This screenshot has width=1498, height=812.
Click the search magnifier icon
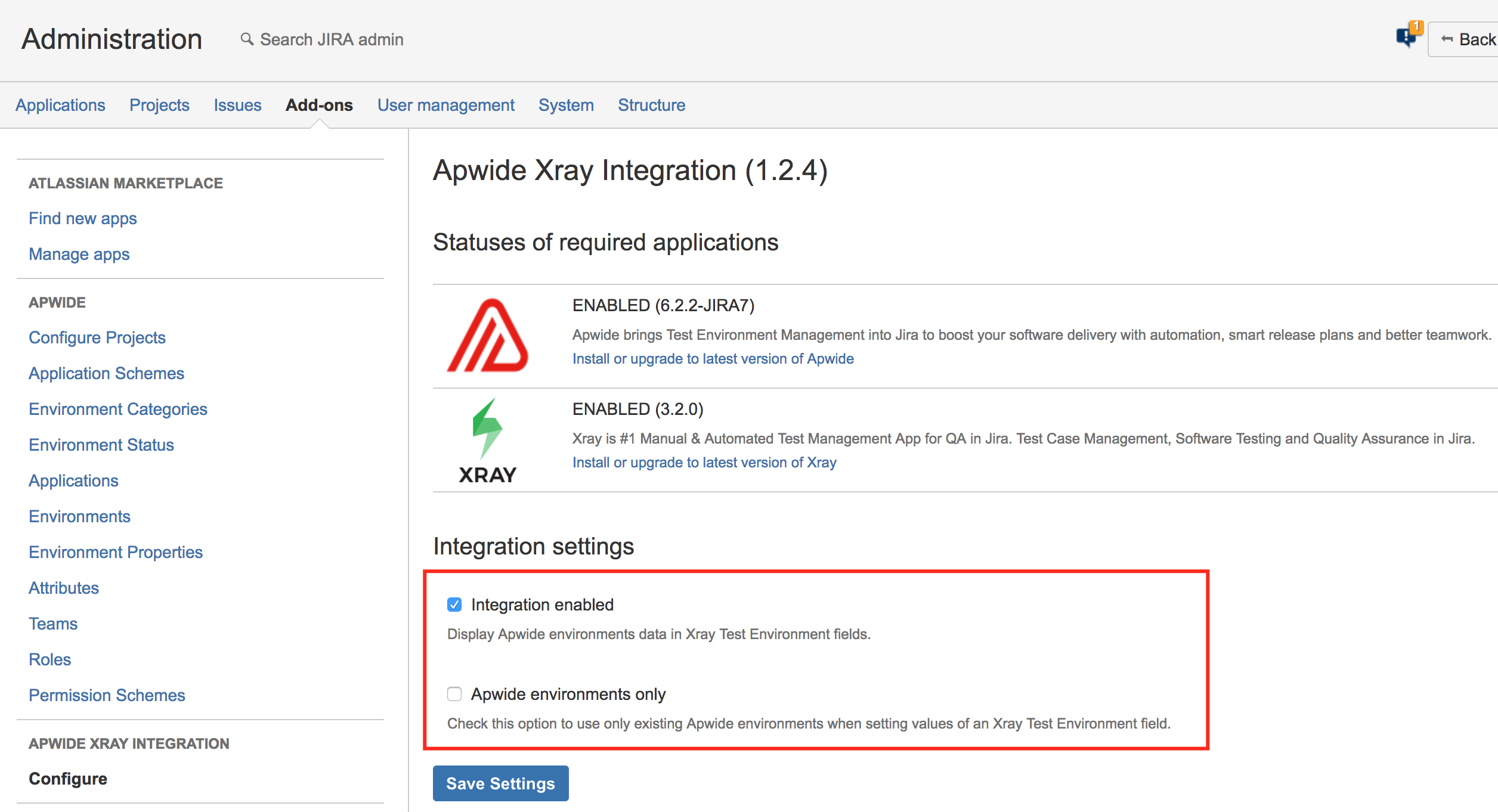tap(247, 39)
